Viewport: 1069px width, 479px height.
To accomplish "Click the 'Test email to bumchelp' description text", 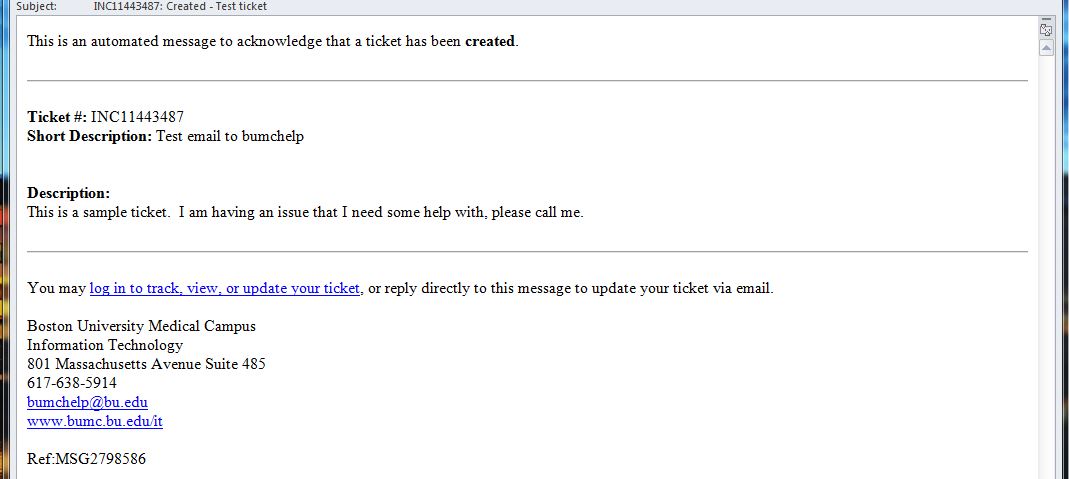I will [x=230, y=136].
